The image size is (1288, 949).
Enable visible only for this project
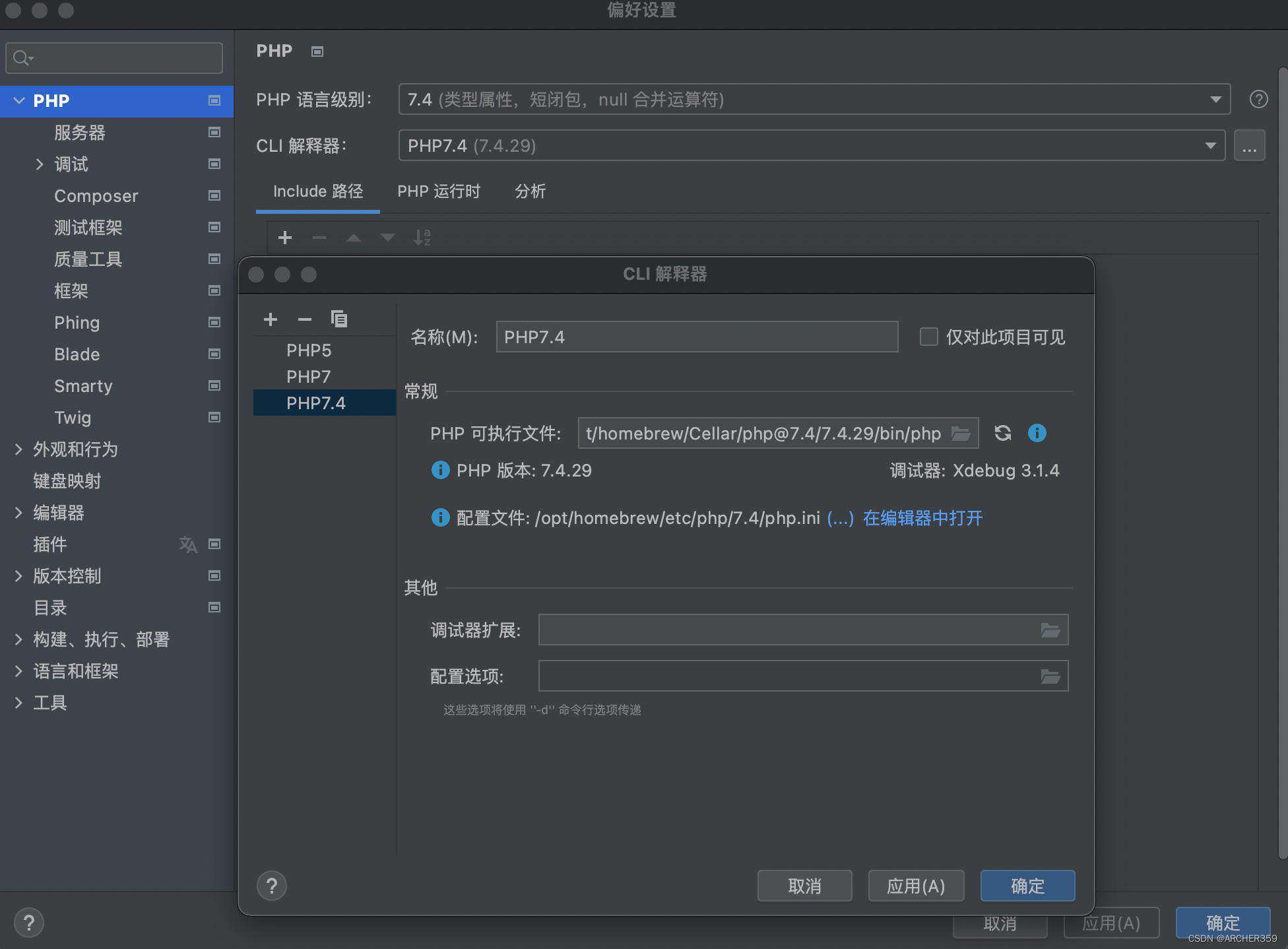click(x=928, y=337)
